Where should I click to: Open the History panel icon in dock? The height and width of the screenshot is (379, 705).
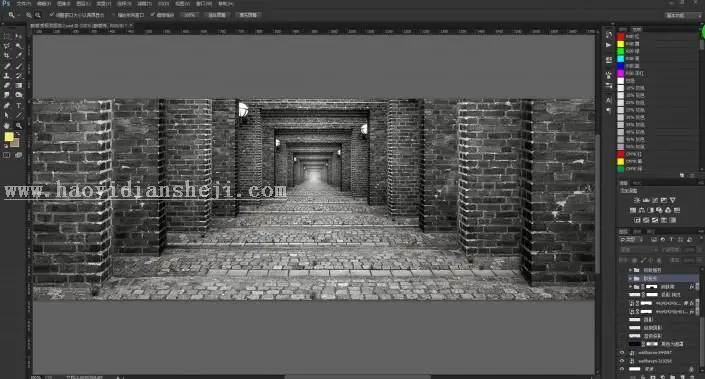tap(609, 35)
